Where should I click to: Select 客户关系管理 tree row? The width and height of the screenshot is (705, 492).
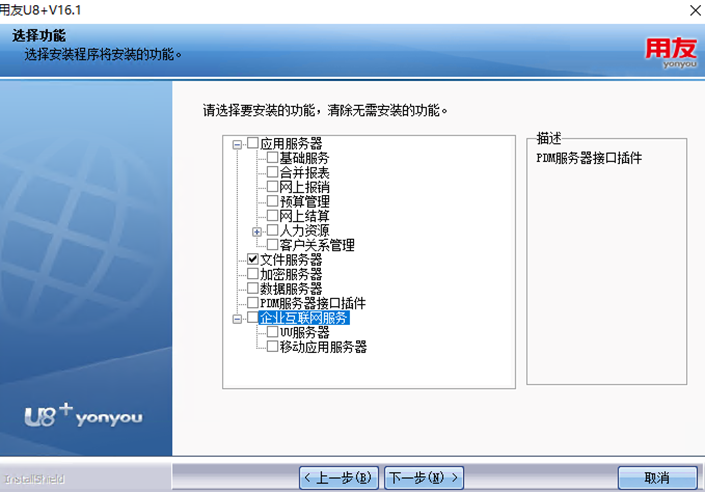click(317, 245)
